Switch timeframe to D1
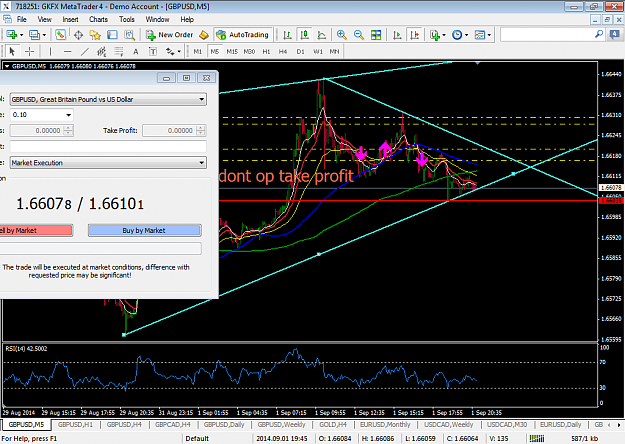The height and width of the screenshot is (444, 625). 301,51
